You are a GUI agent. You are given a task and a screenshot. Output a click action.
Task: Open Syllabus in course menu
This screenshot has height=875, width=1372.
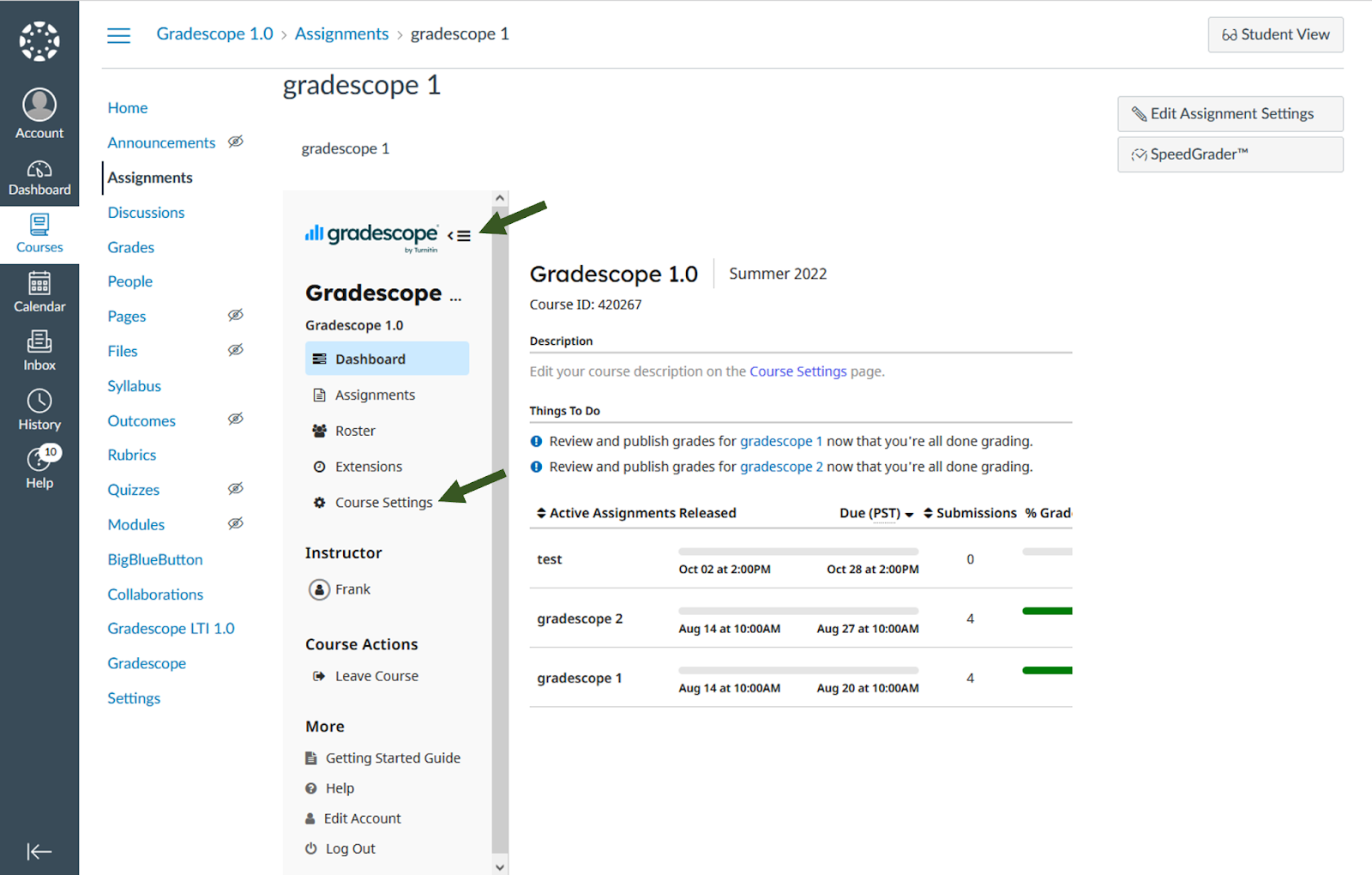tap(135, 386)
